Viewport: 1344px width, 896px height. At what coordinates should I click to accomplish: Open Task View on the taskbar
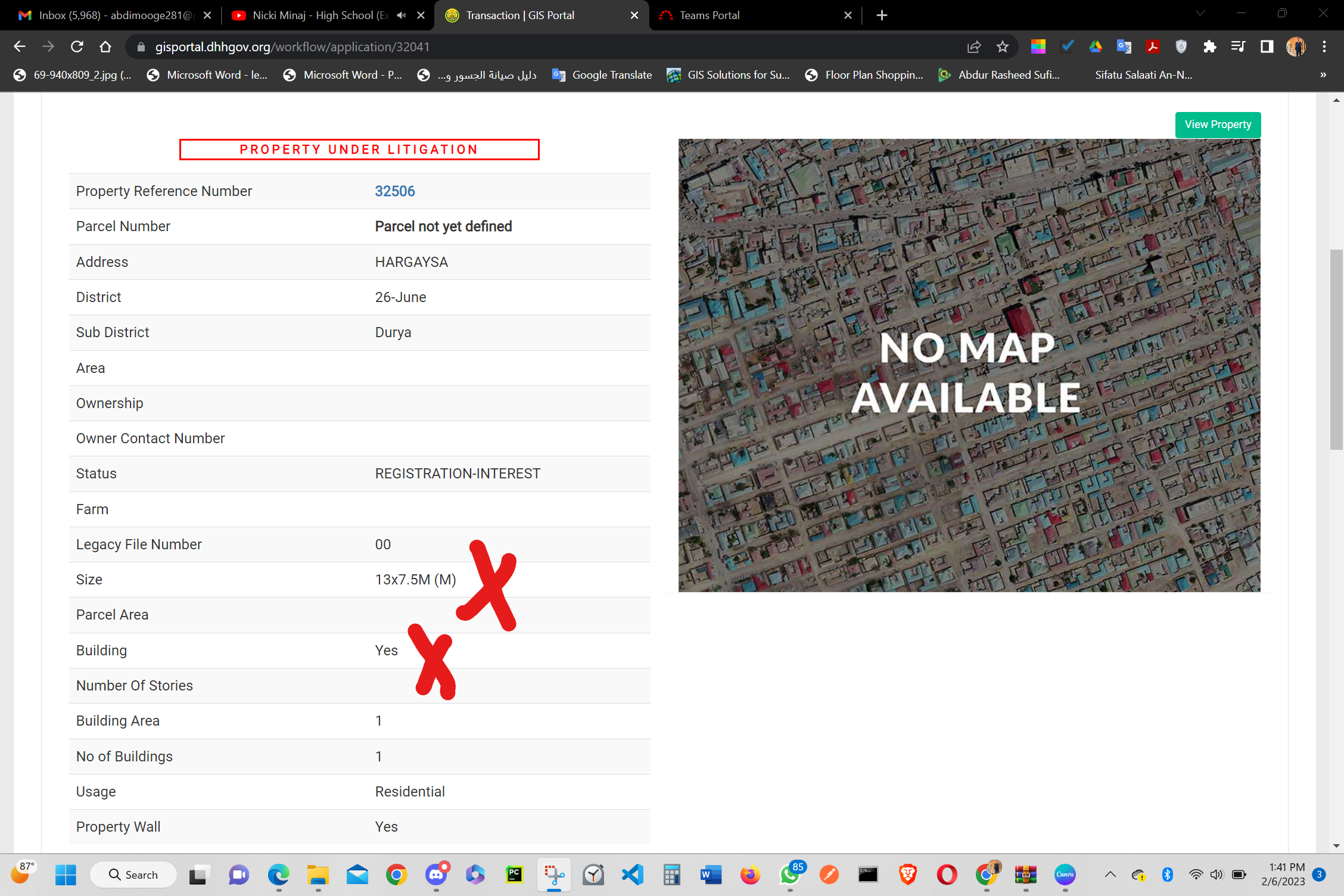tap(198, 875)
